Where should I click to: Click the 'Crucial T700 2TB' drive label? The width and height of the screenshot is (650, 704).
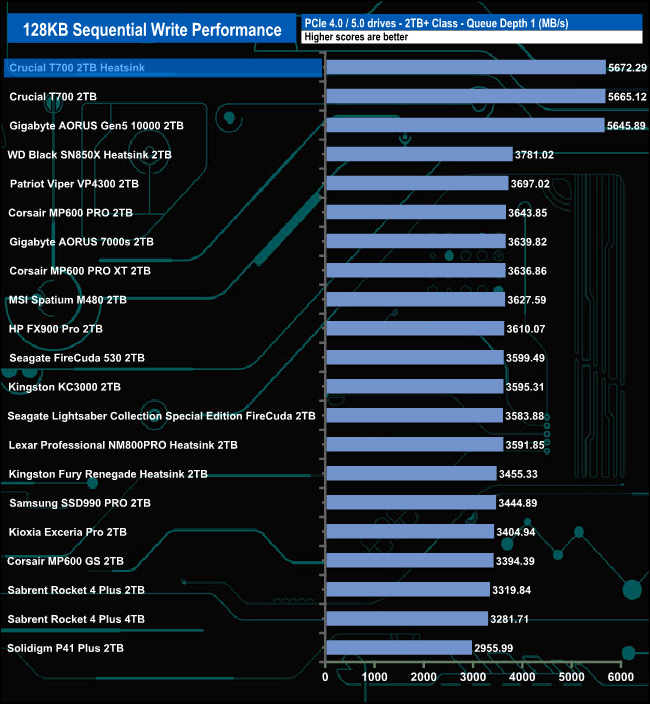tap(53, 97)
